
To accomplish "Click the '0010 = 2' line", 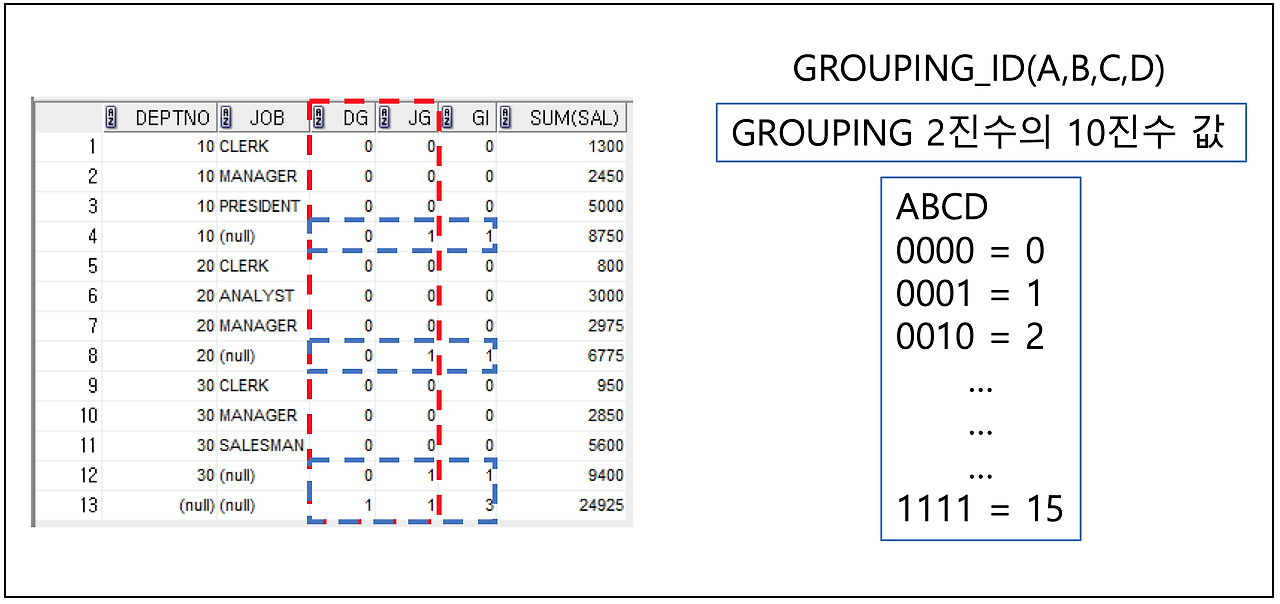I will pos(970,336).
